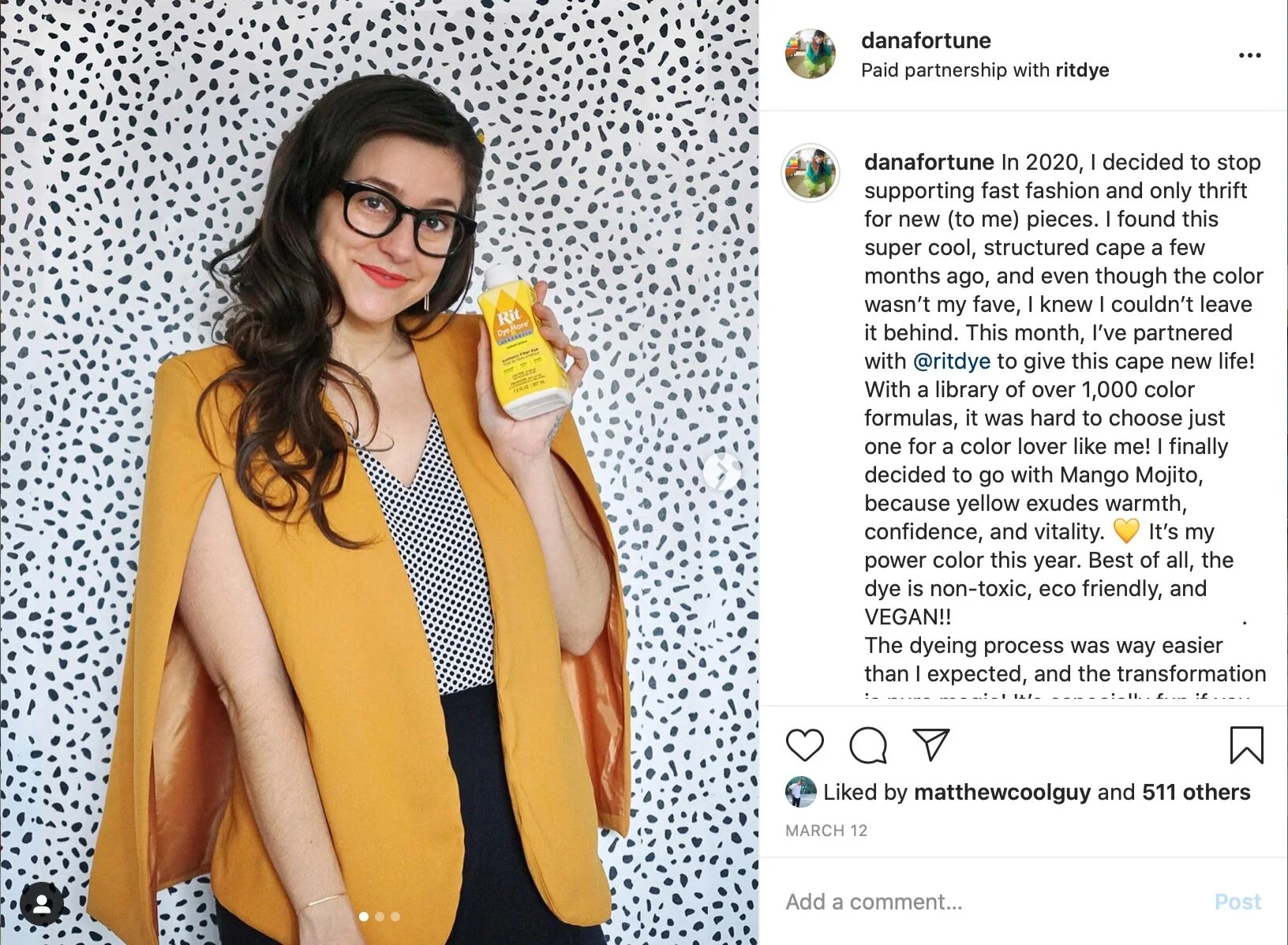This screenshot has height=945, width=1288.
Task: Visit the ritdye paid partnership link
Action: pos(1082,70)
